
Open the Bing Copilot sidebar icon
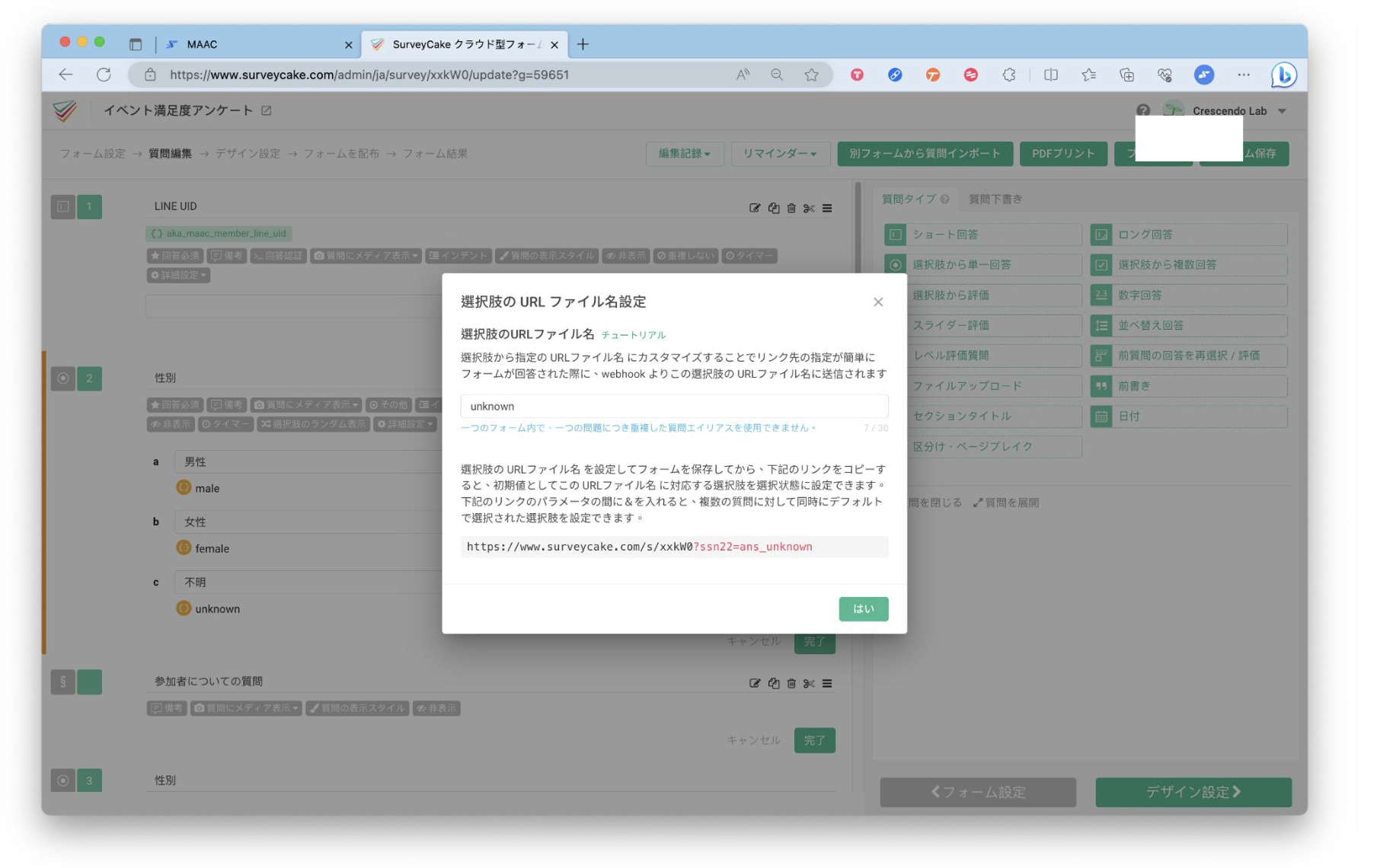1284,75
